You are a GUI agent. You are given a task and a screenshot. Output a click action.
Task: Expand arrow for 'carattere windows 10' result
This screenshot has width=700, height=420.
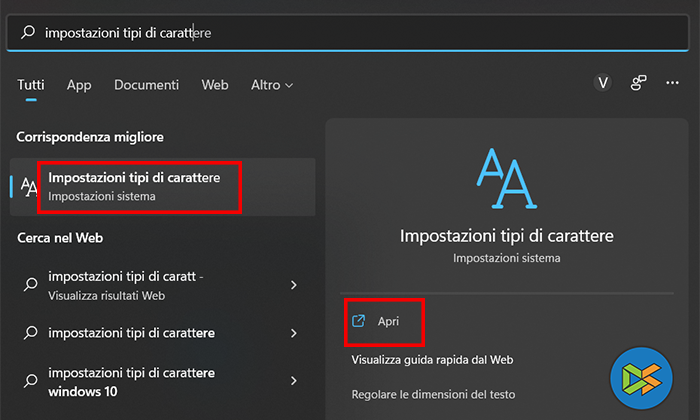pyautogui.click(x=293, y=381)
